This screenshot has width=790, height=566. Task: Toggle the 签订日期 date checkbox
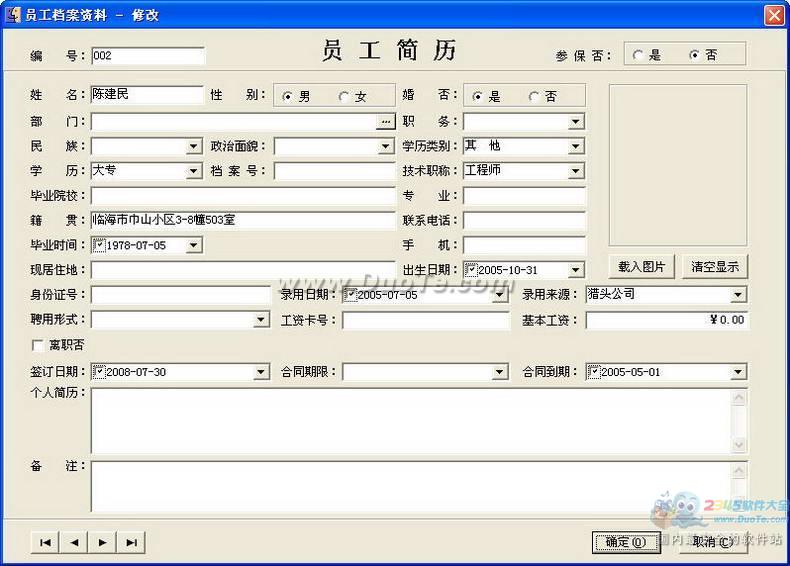click(99, 372)
